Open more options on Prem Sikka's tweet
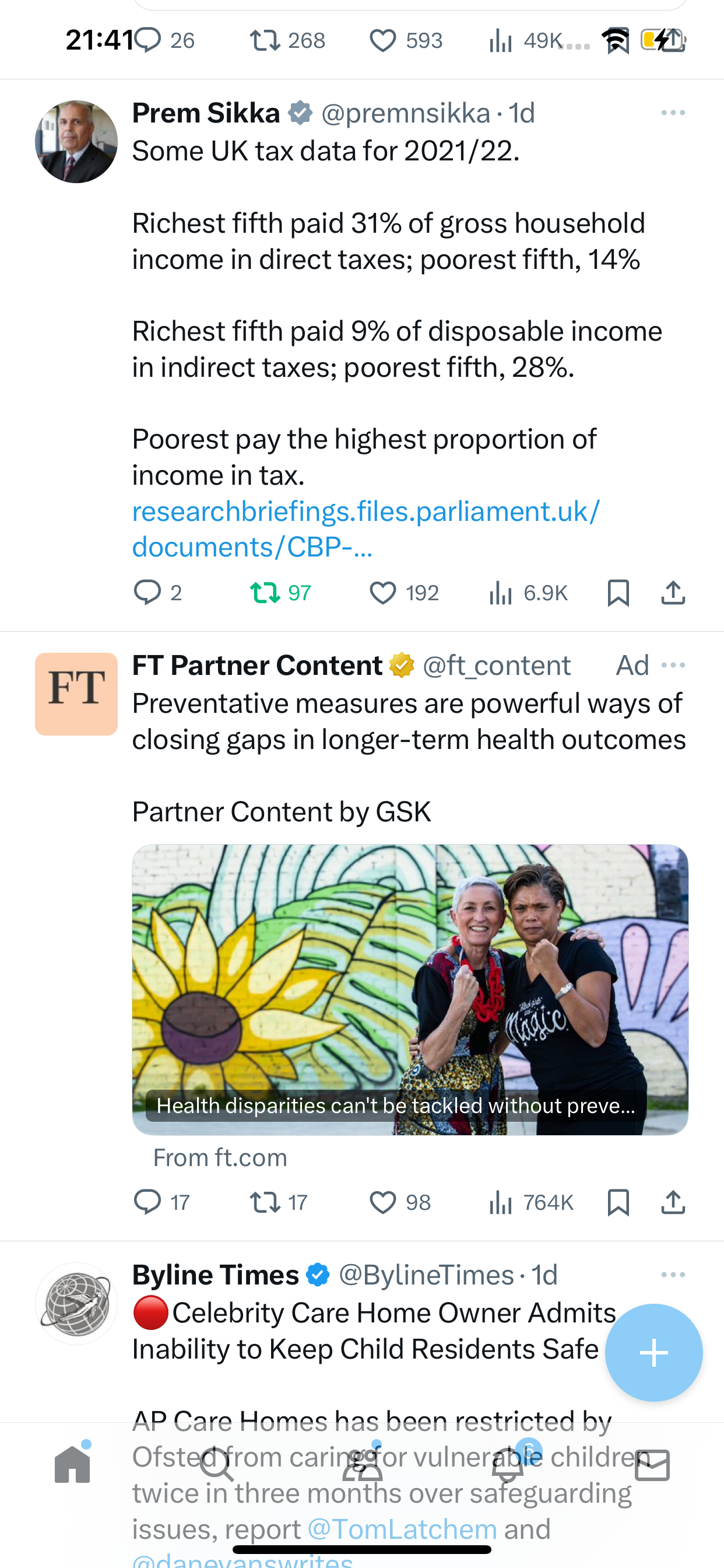The height and width of the screenshot is (1568, 724). 673,113
